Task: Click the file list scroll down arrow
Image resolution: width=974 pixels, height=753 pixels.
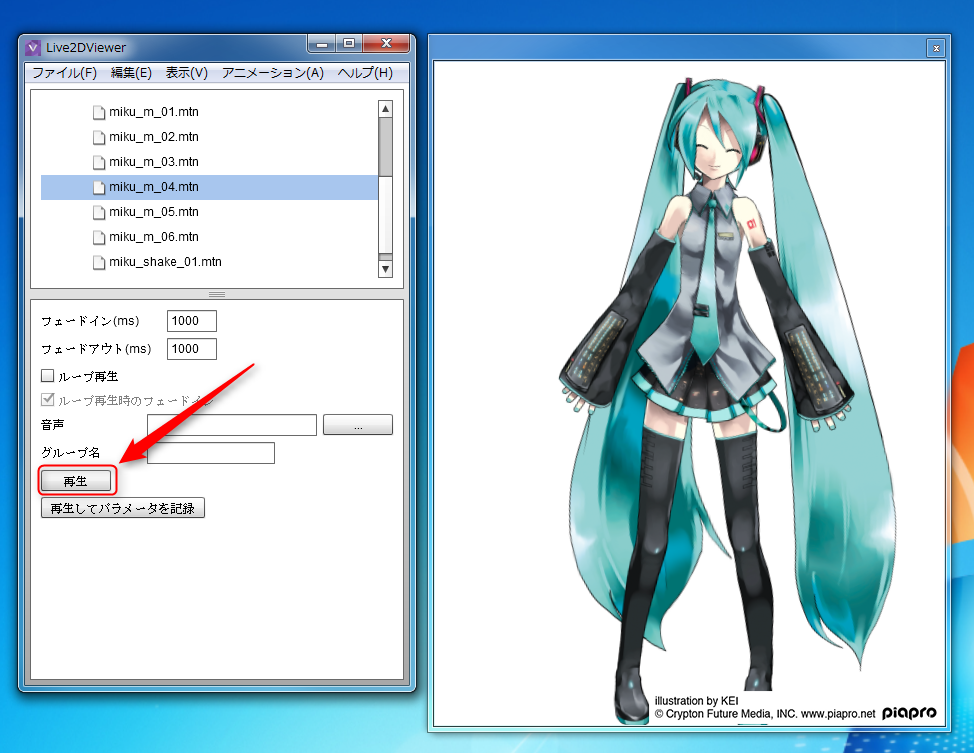Action: [x=386, y=269]
